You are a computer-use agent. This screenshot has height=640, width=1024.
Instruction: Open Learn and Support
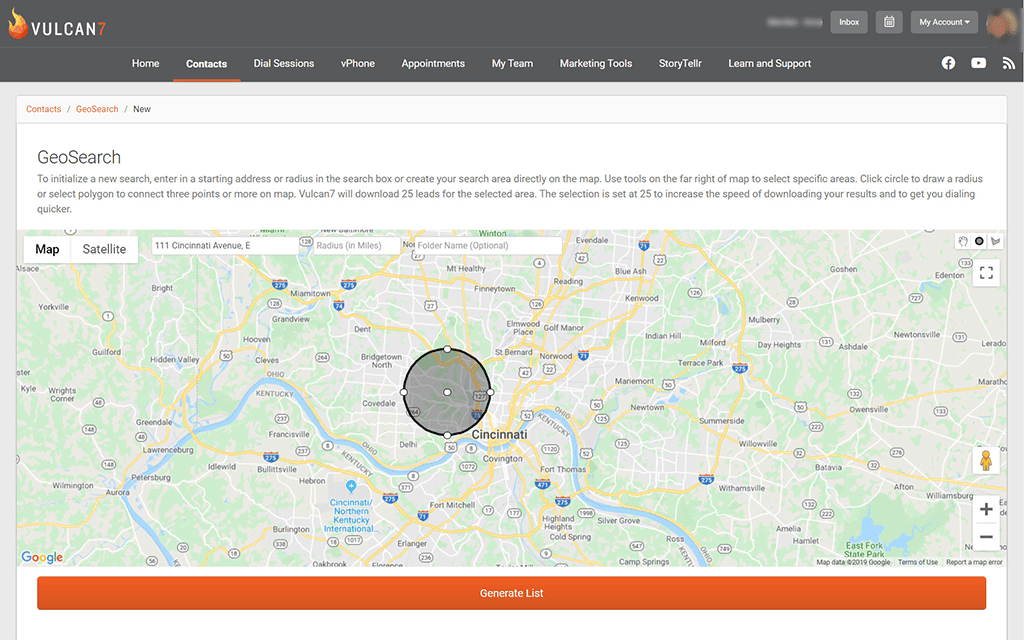coord(769,63)
